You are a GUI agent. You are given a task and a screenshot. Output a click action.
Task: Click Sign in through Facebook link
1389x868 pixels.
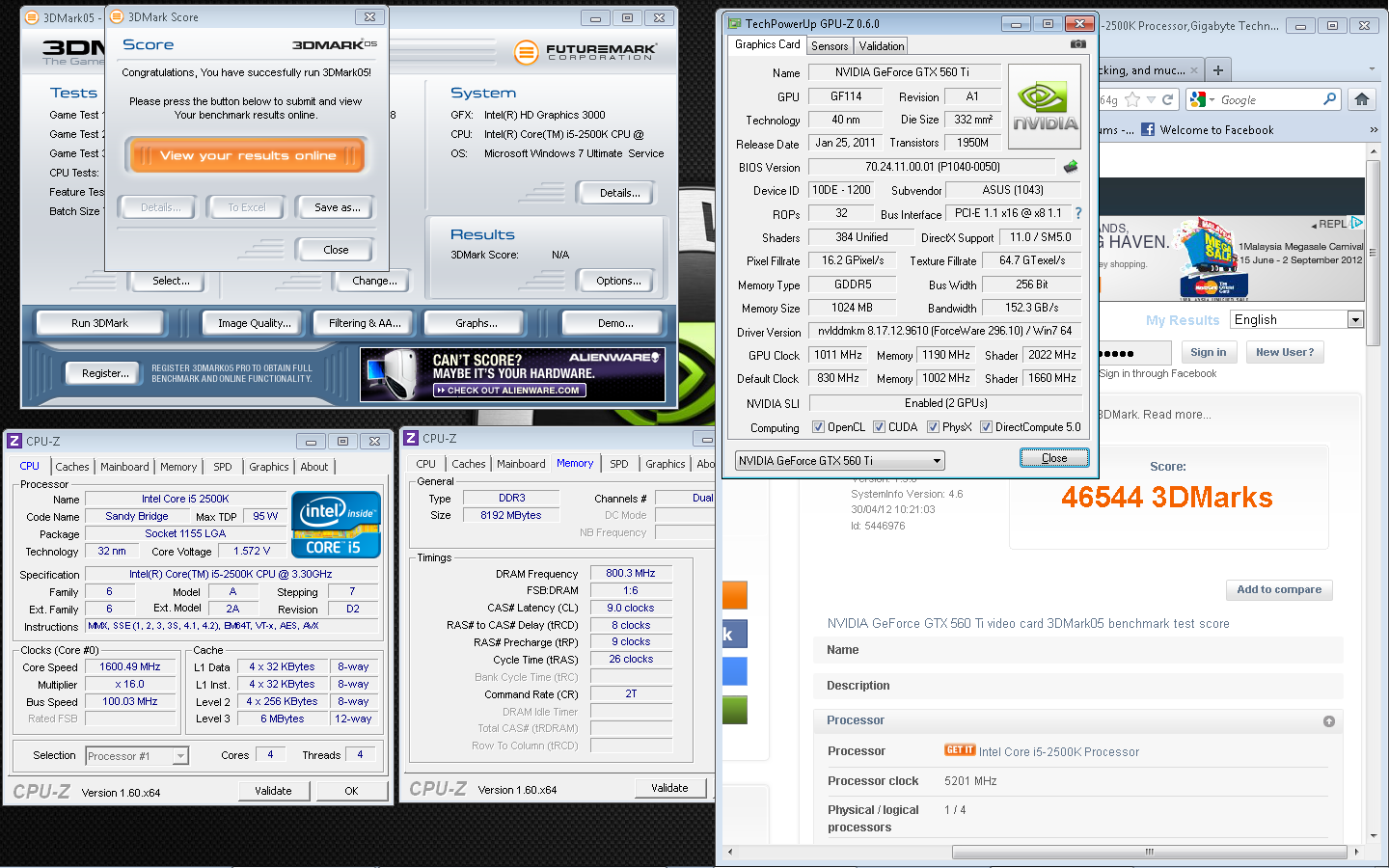(x=1157, y=374)
